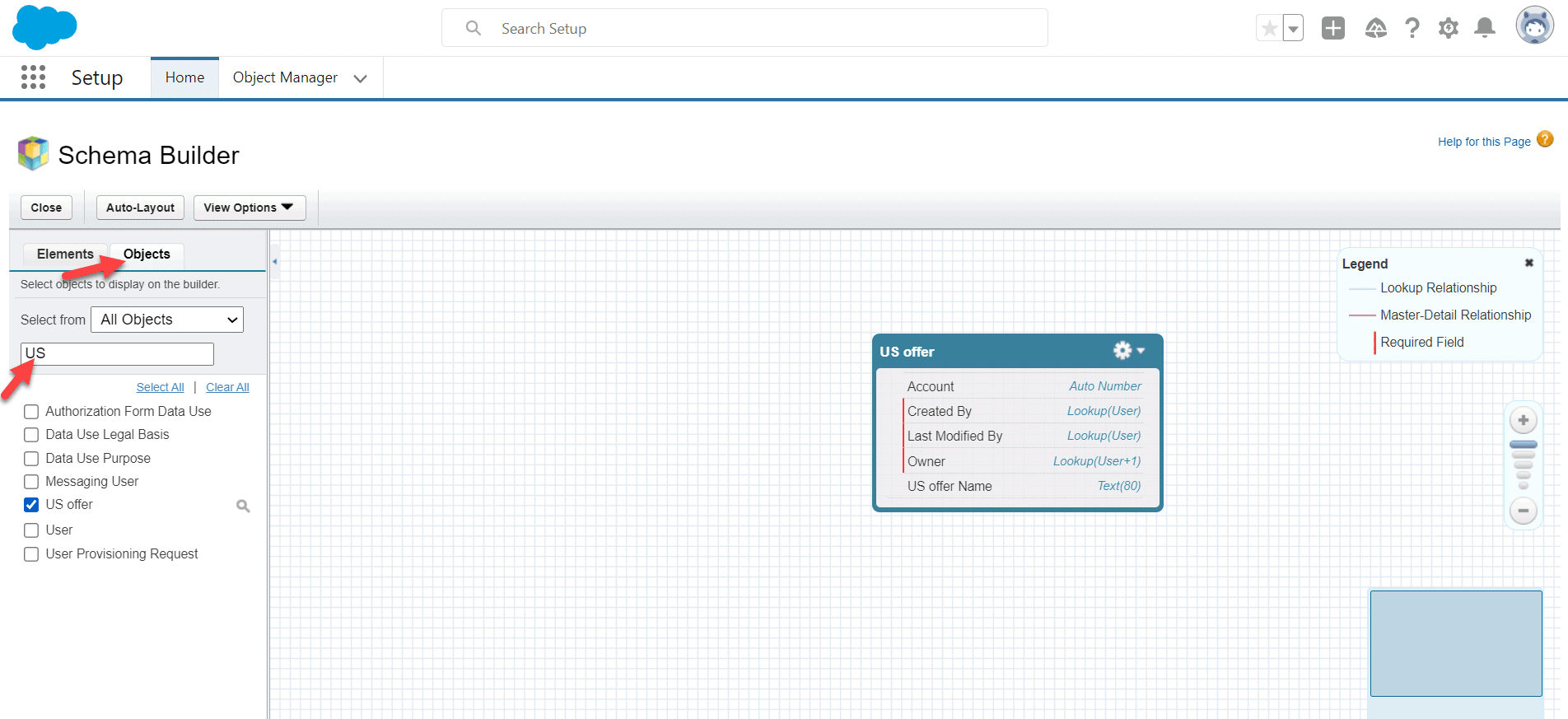Click the Clear All link
This screenshot has width=1568, height=719.
pyautogui.click(x=227, y=387)
